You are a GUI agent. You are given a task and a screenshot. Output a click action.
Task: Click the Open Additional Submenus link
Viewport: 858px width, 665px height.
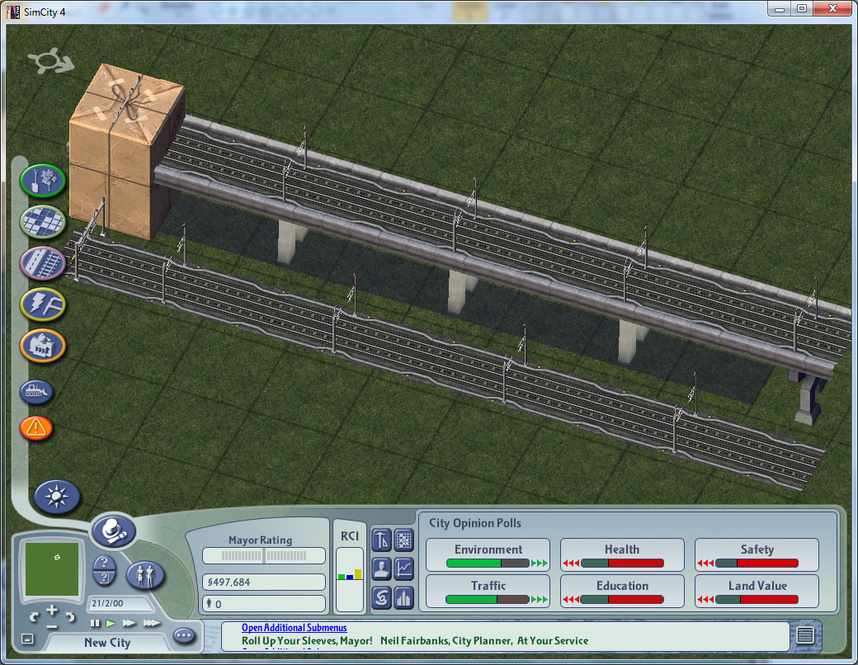[x=294, y=628]
